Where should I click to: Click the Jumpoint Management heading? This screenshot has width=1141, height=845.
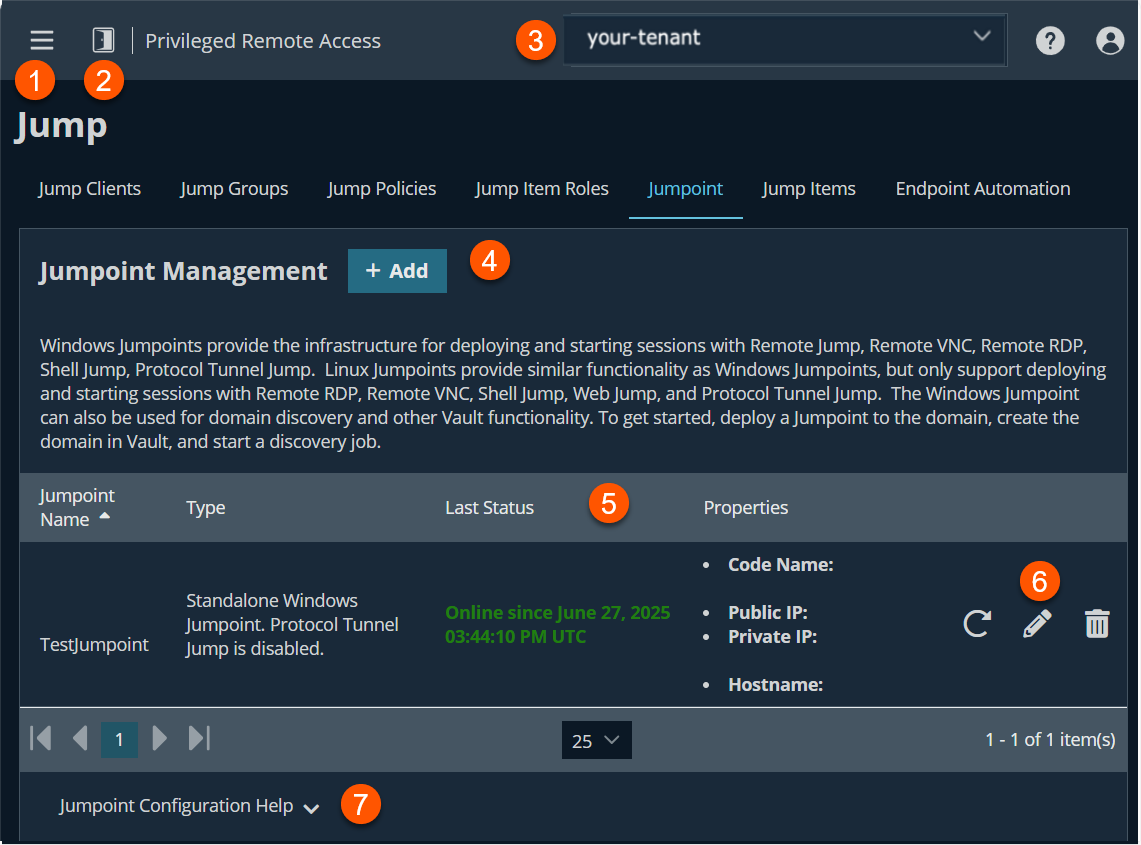point(183,271)
